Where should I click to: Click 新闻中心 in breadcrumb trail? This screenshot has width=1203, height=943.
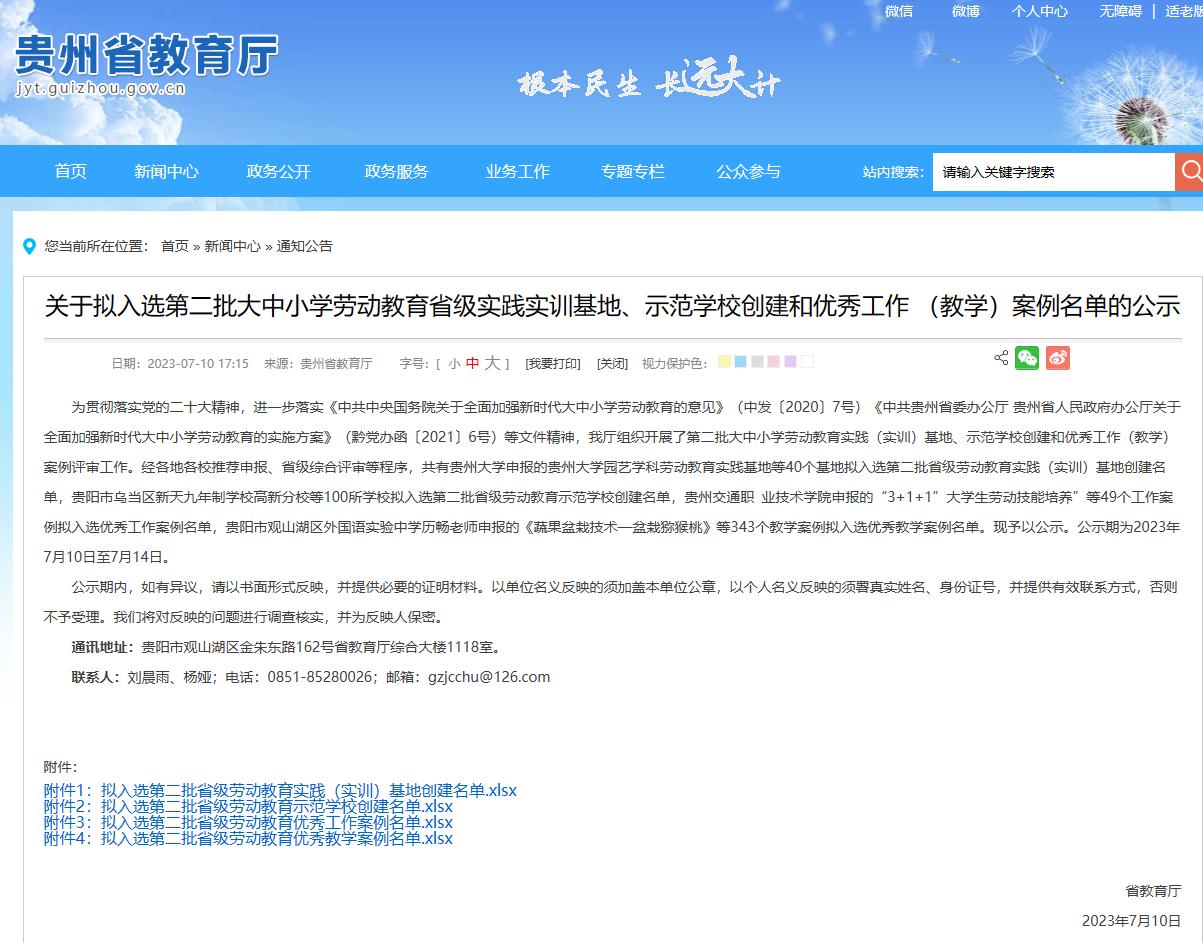233,246
